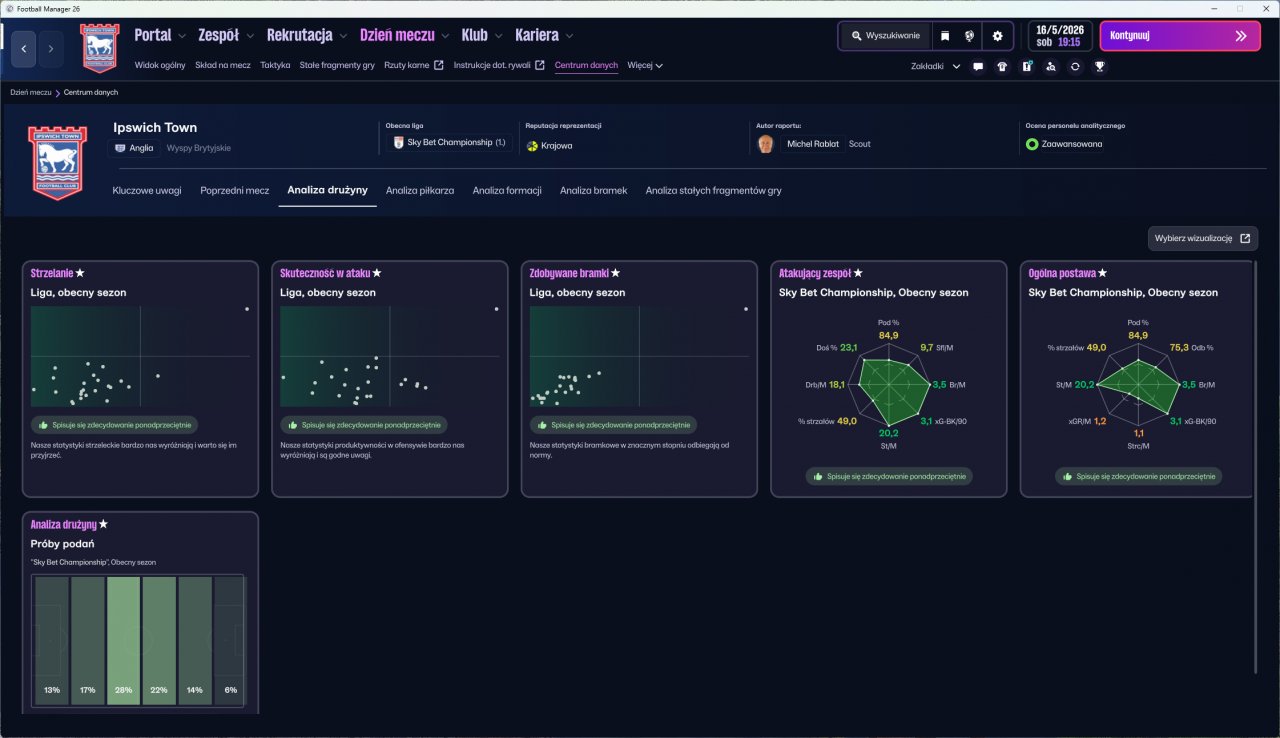Go back with the left arrow button
1280x738 pixels.
pos(24,48)
